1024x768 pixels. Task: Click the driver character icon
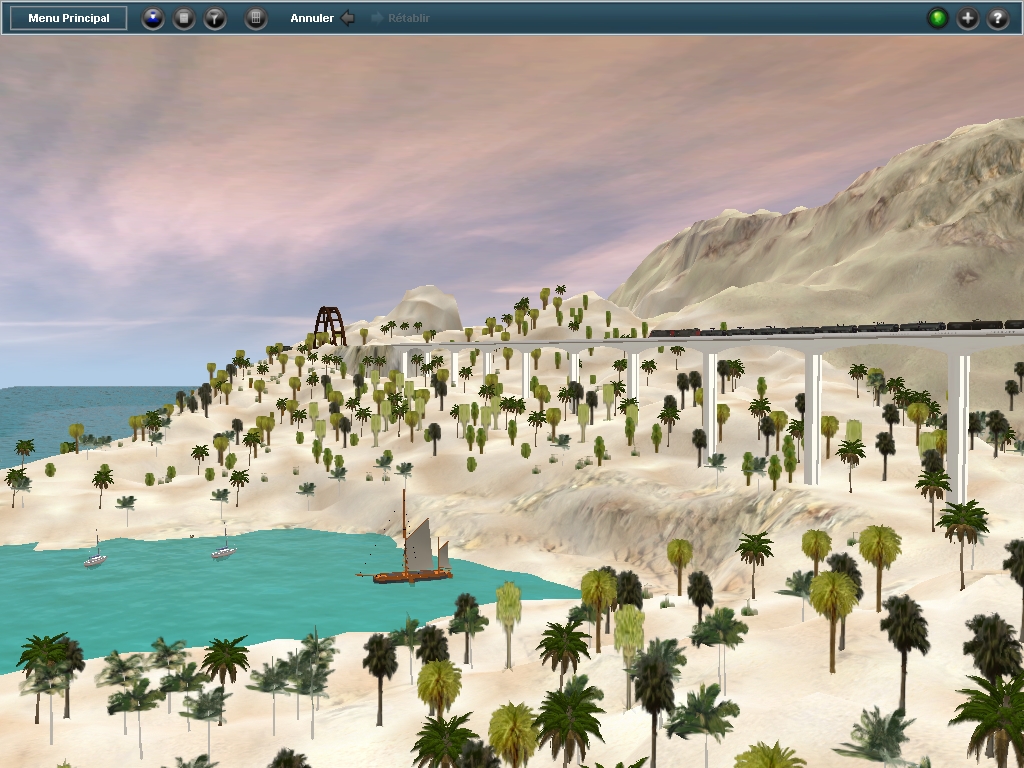coord(153,18)
